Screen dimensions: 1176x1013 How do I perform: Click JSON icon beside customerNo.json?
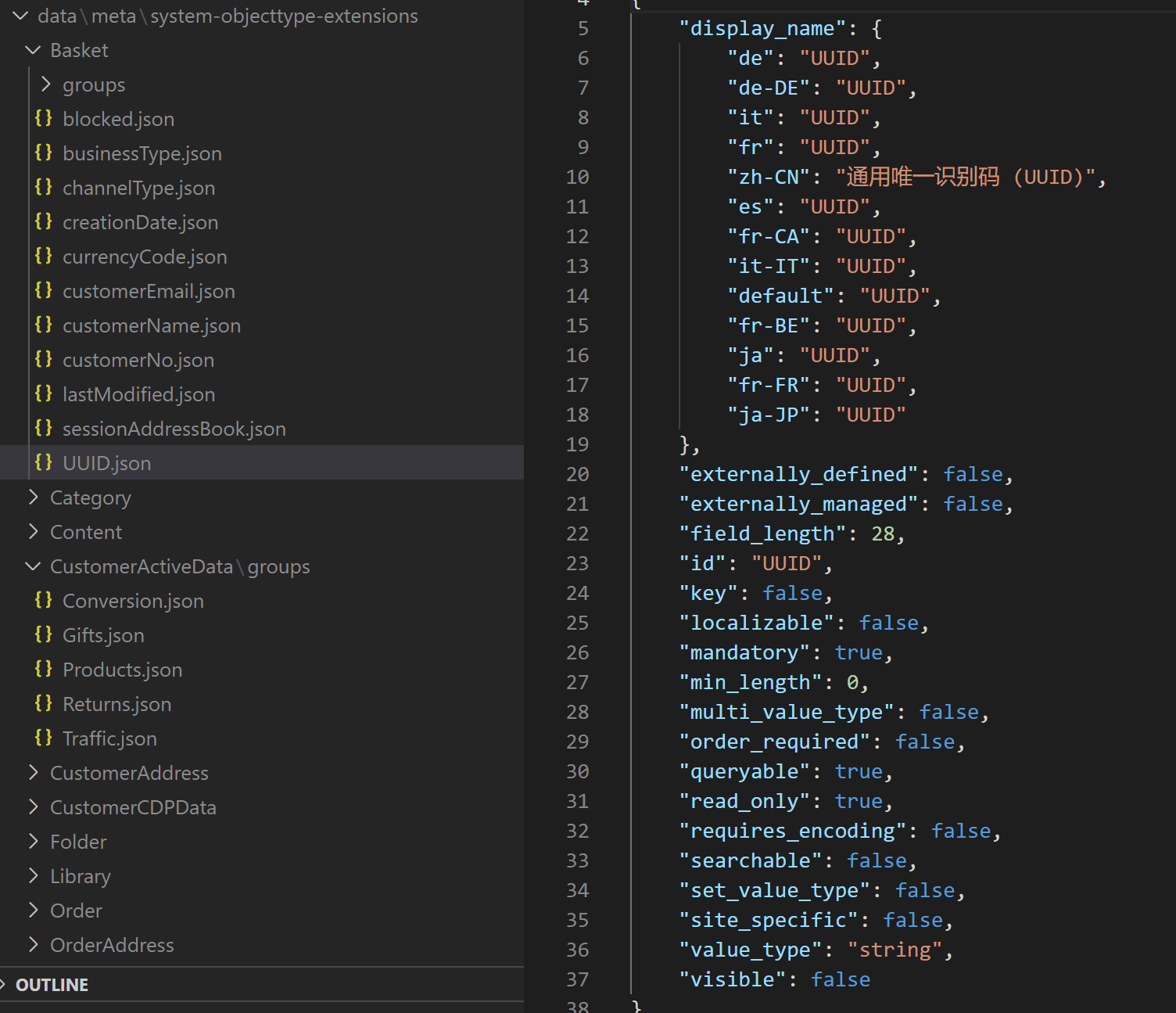44,359
